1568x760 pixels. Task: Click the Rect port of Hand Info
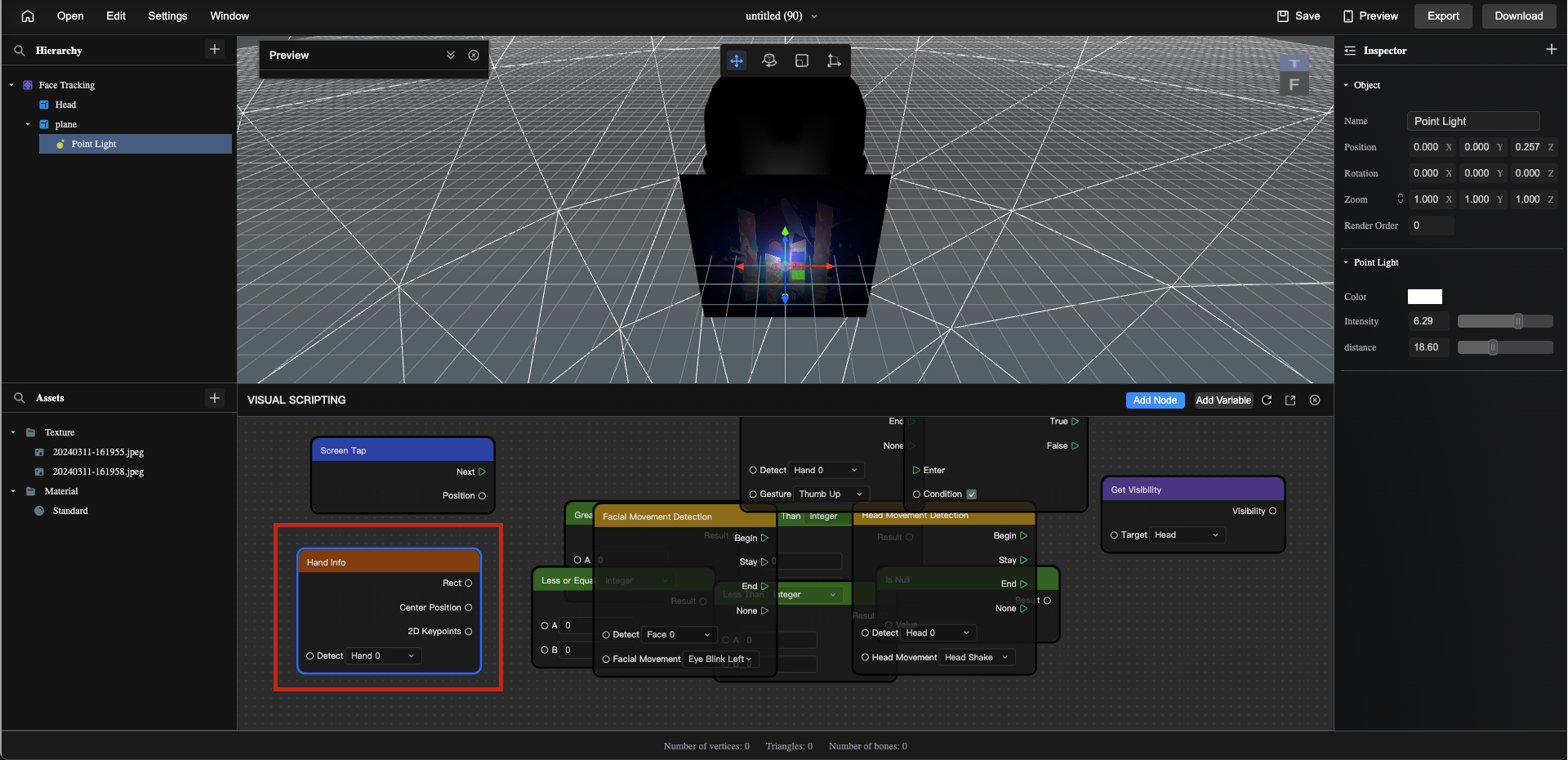(468, 583)
